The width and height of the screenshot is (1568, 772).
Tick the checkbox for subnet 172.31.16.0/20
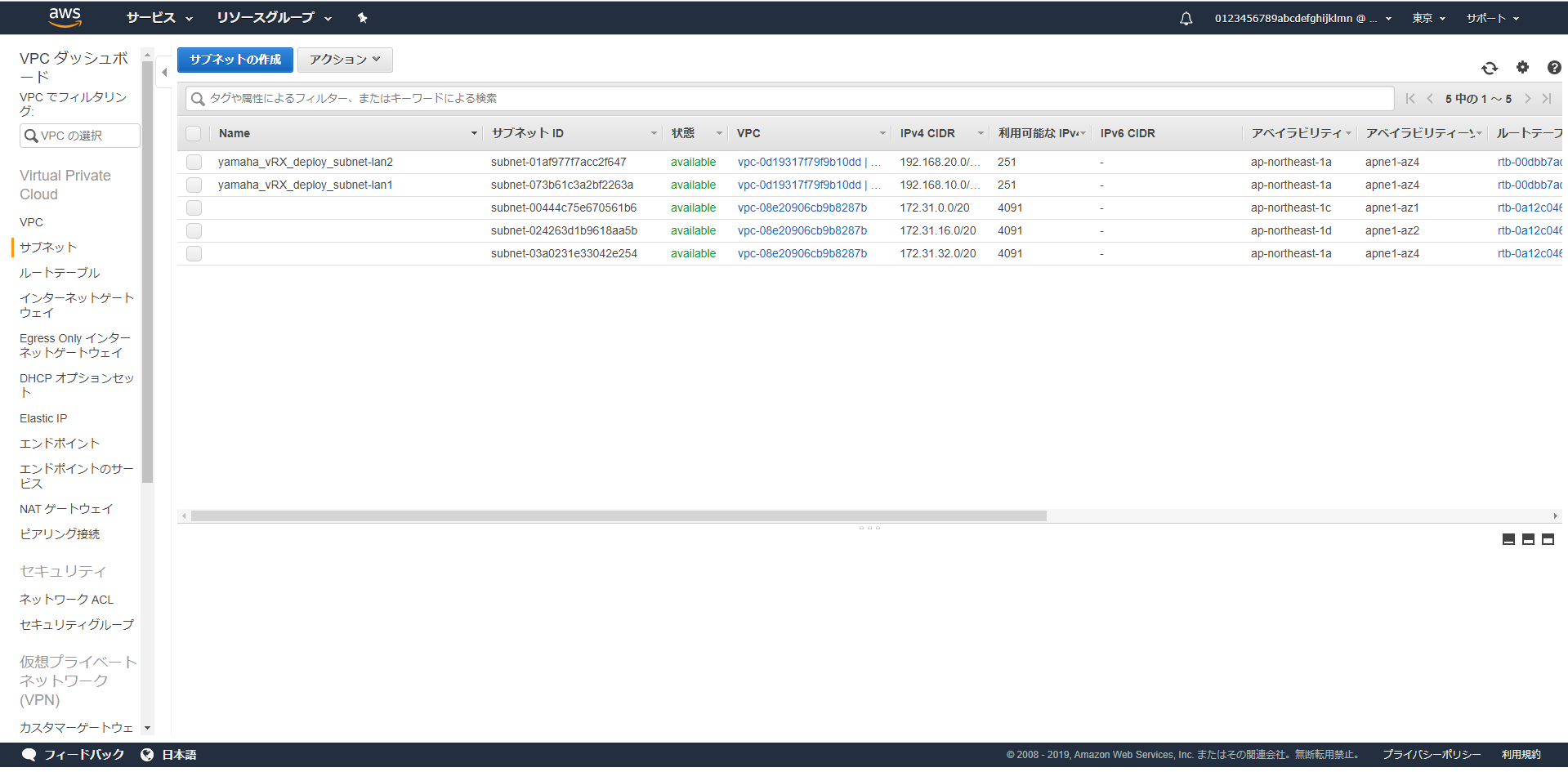click(194, 230)
